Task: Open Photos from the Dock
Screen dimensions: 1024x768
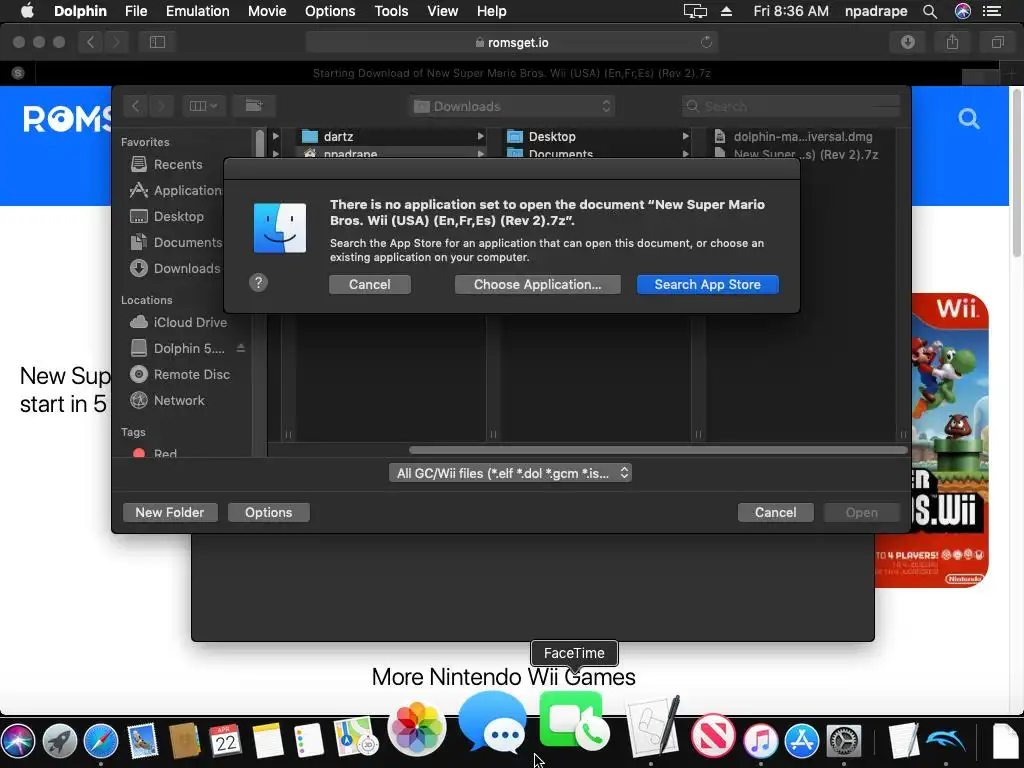Action: 417,728
